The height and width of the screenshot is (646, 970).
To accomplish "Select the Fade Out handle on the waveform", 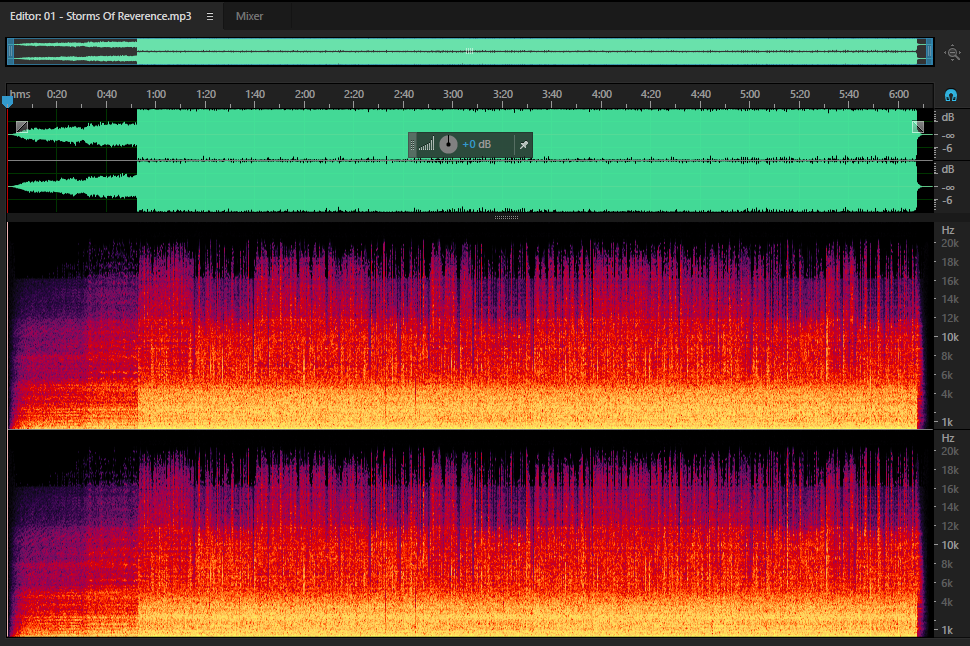I will [918, 127].
